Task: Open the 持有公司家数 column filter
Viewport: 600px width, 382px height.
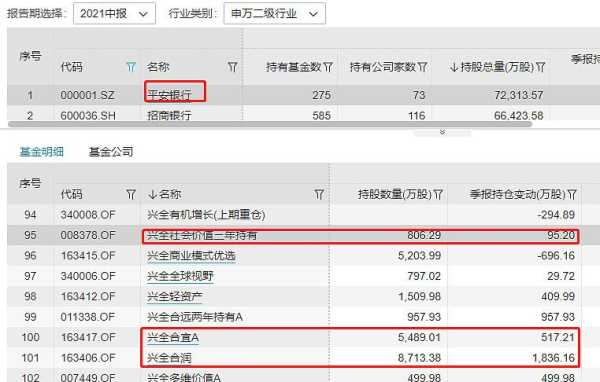Action: [x=422, y=67]
